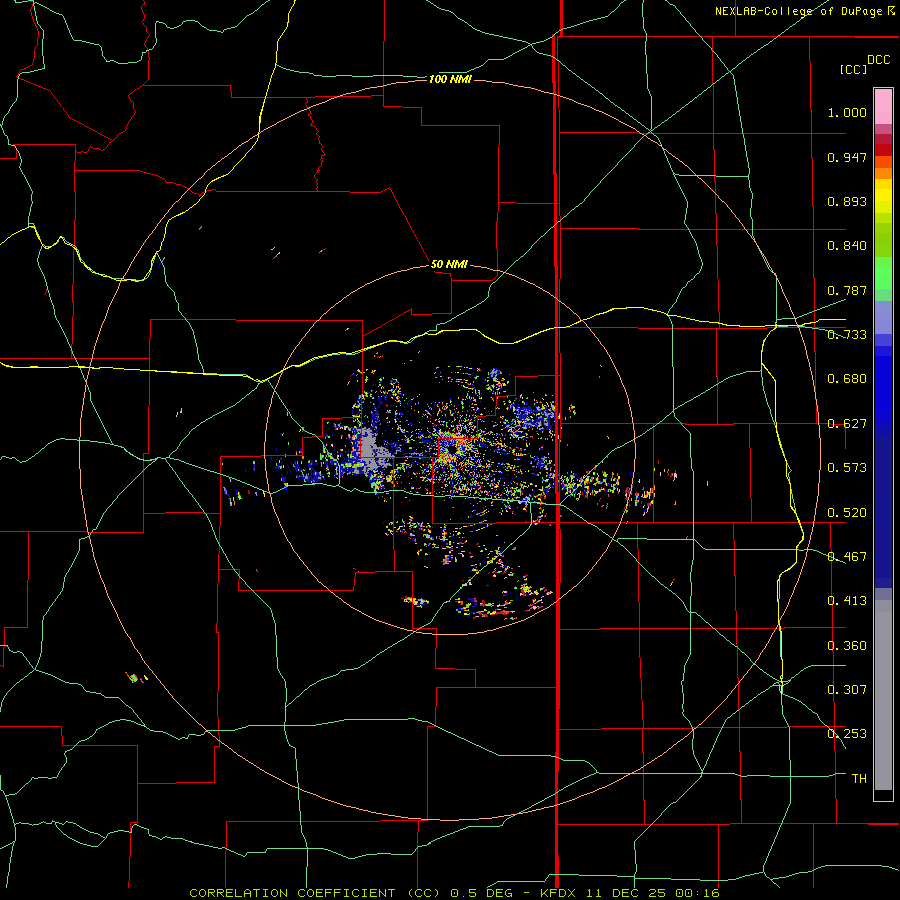Click the KFDX station identifier
Screen dimensions: 900x900
point(560,893)
